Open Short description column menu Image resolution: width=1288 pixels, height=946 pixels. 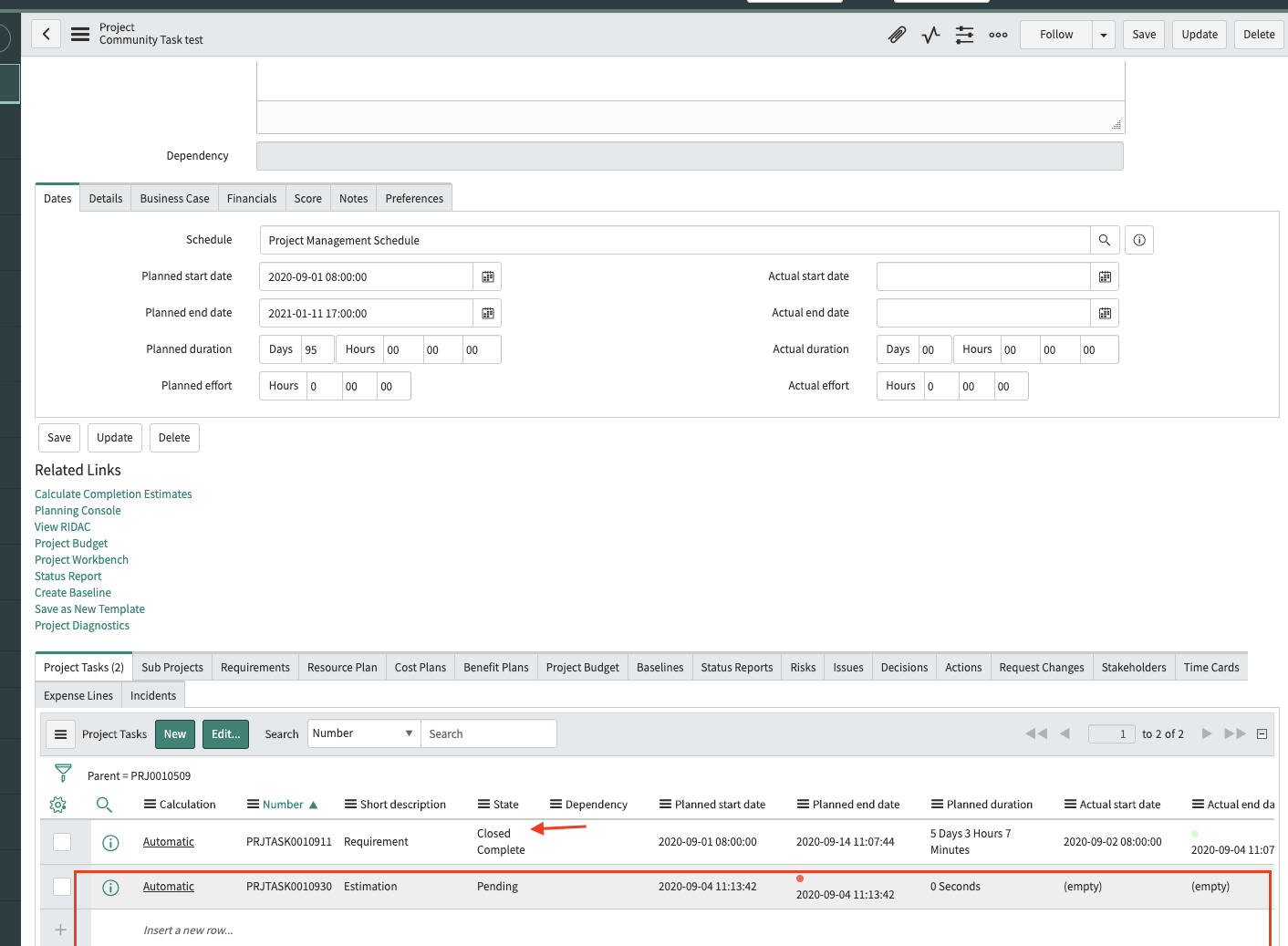pos(350,805)
